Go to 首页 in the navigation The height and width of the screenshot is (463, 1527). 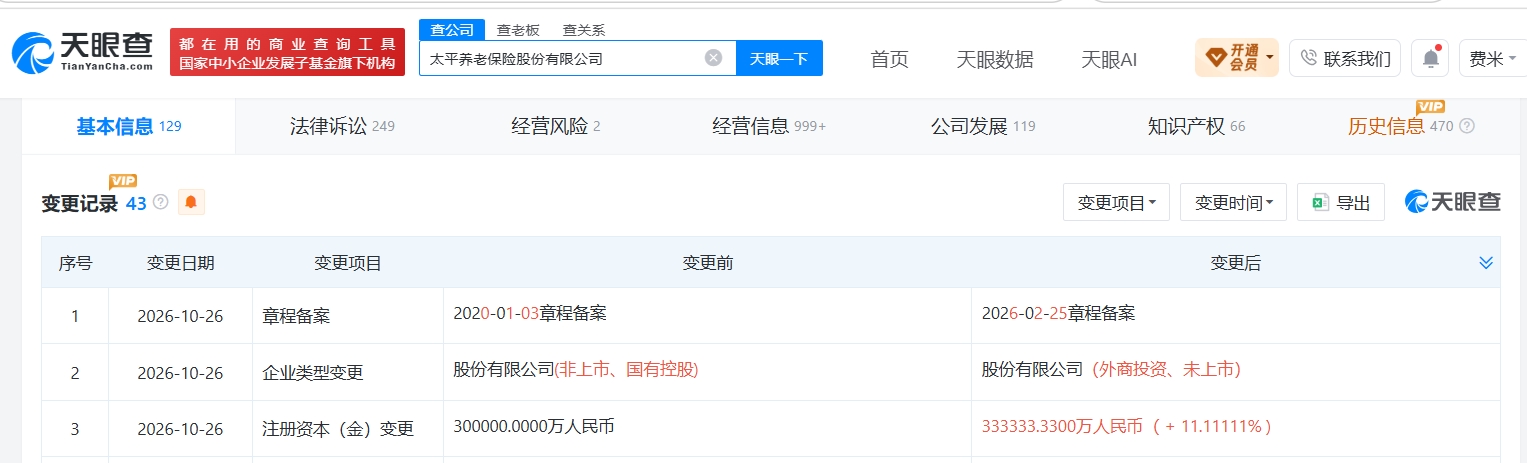pyautogui.click(x=889, y=59)
